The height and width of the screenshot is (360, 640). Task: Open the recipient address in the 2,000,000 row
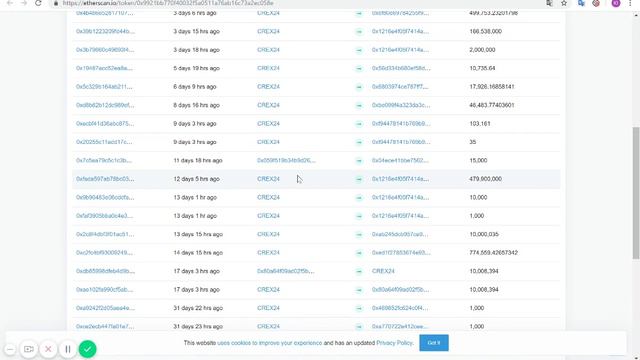point(400,50)
